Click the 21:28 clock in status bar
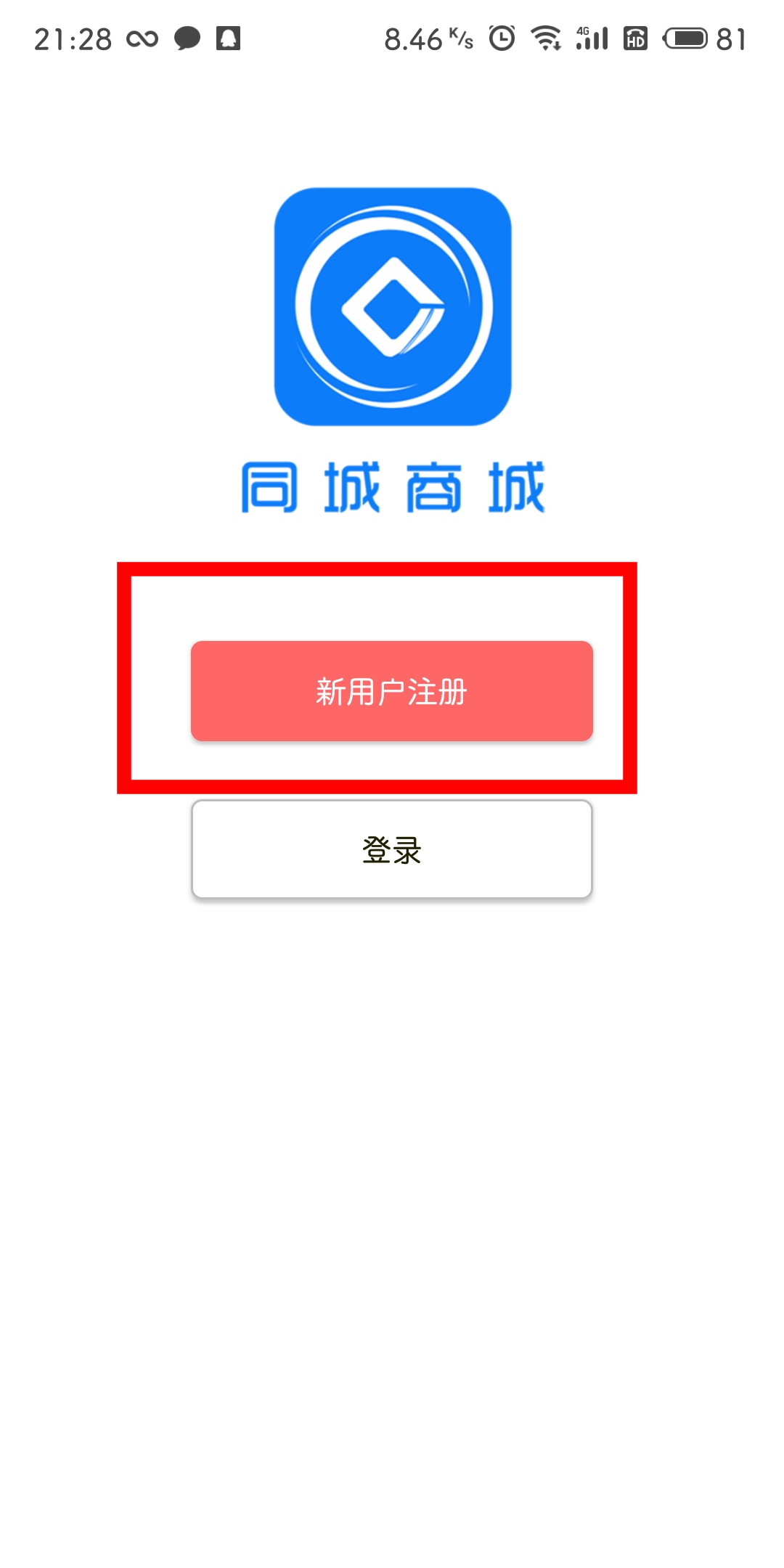784x1568 pixels. [73, 39]
